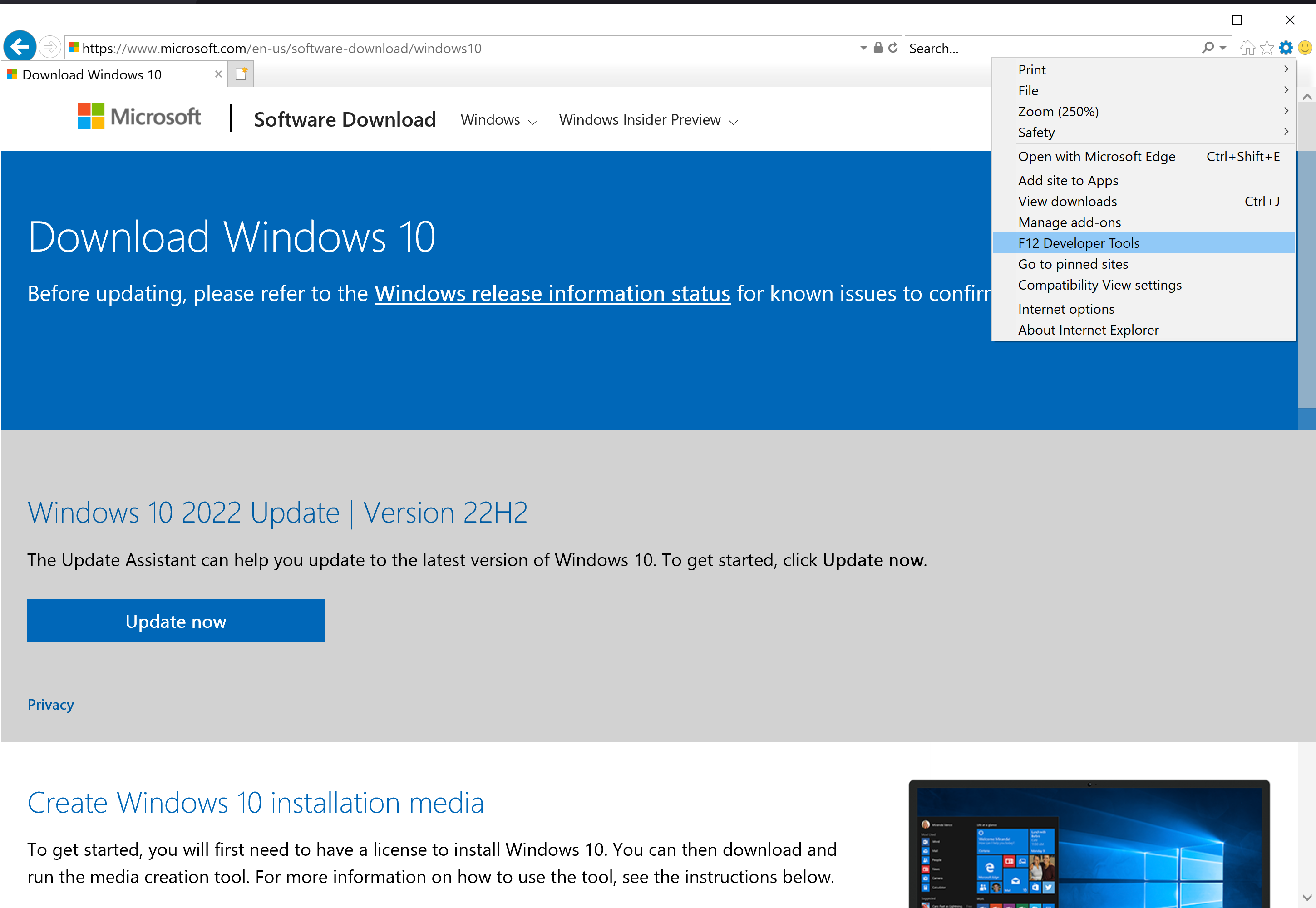Click the search magnifier icon
The width and height of the screenshot is (1316, 908).
click(x=1208, y=48)
